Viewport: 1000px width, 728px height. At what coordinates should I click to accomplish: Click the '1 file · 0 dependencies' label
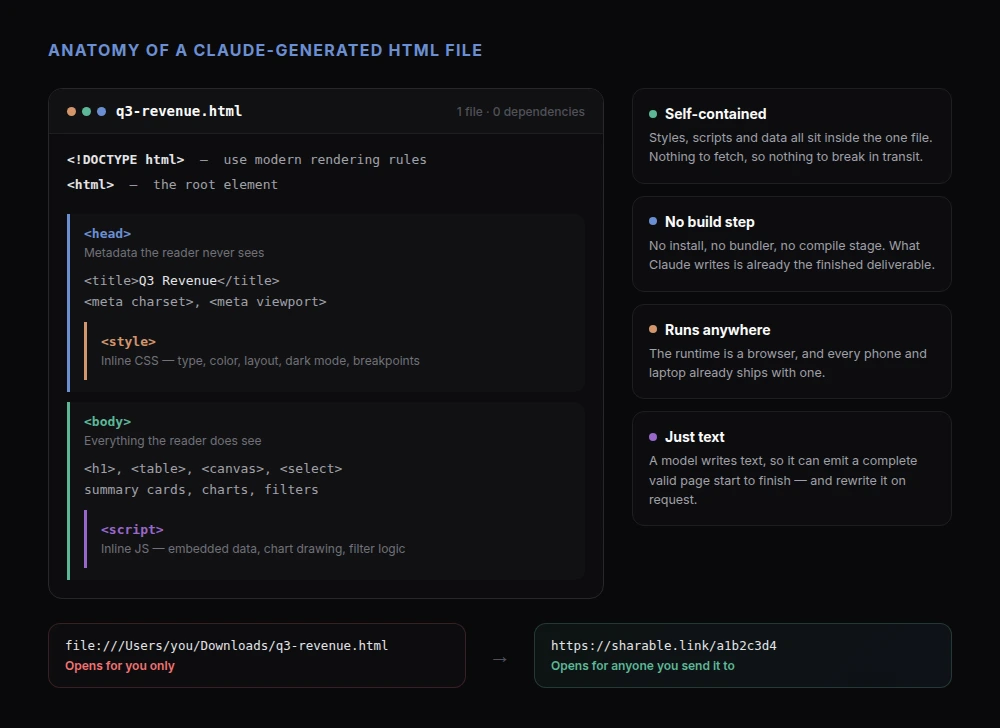(520, 112)
